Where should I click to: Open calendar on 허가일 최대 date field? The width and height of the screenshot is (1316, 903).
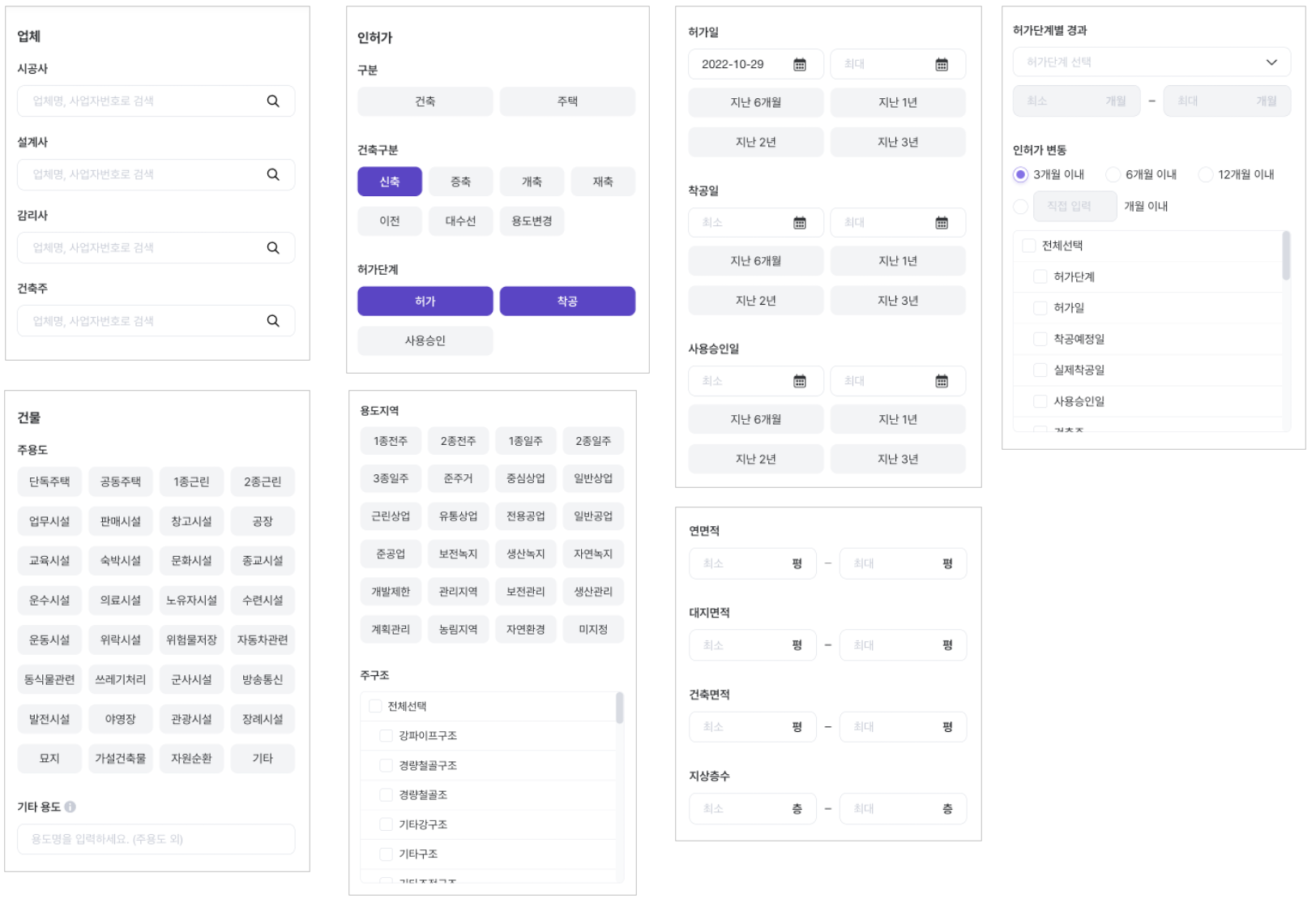[x=942, y=64]
